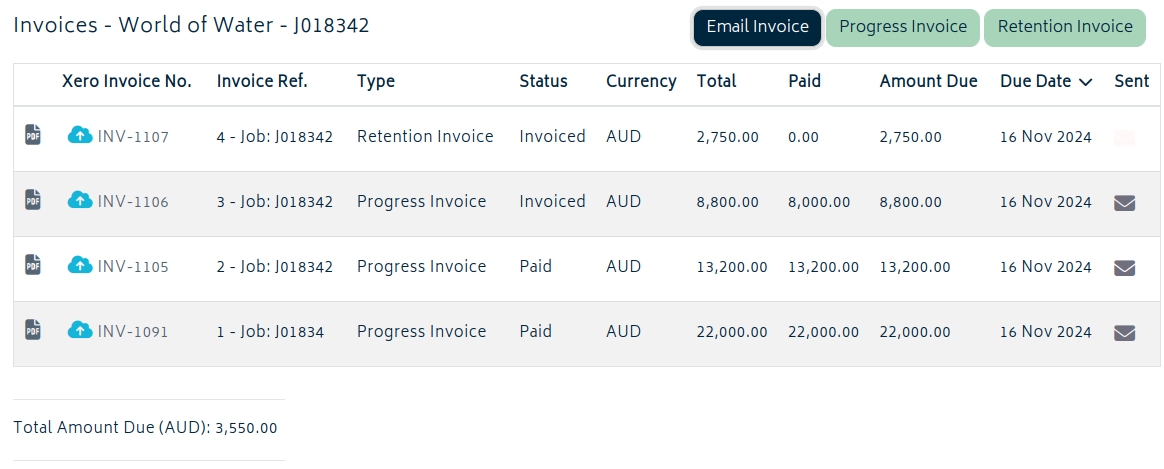Viewport: 1164px width, 469px height.
Task: Sort by Amount Due column header
Action: 929,81
